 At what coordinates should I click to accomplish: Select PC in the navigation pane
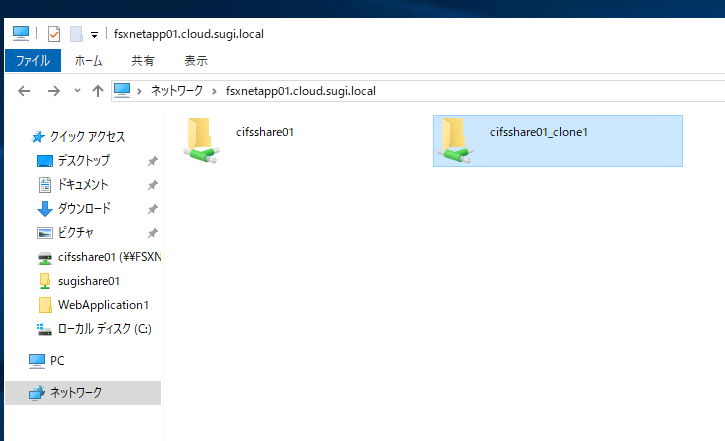[56, 361]
